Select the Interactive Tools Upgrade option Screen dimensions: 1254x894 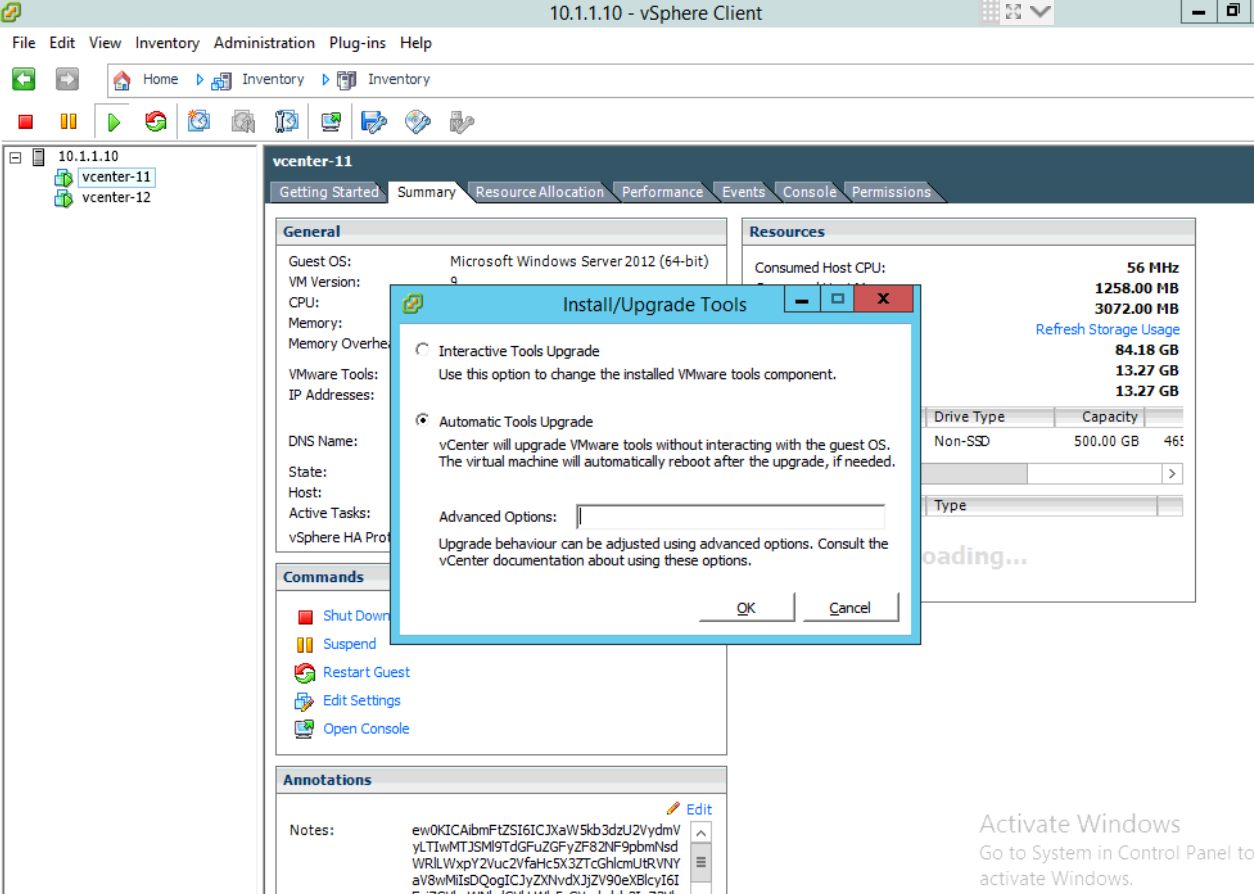coord(423,350)
